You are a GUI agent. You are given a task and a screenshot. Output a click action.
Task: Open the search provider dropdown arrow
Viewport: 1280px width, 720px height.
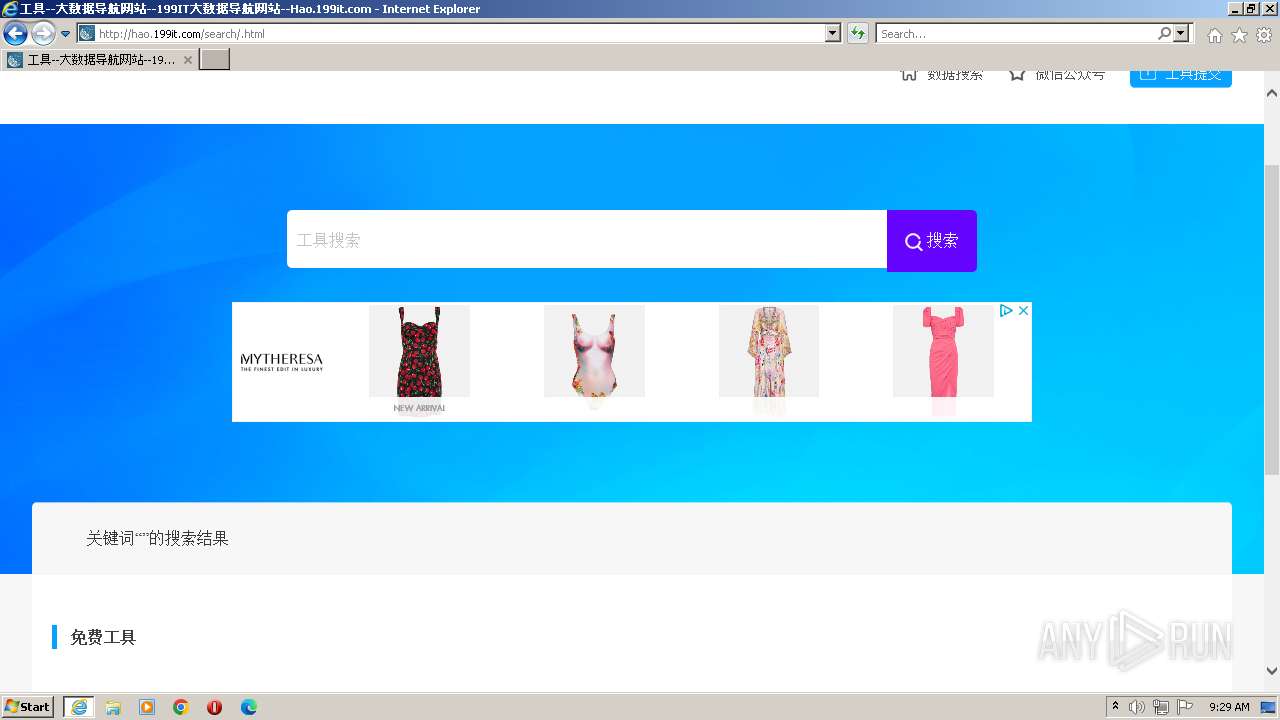click(1182, 34)
